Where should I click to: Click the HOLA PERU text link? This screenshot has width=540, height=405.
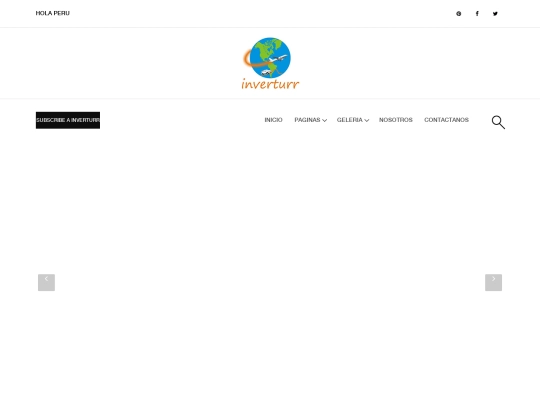pos(53,13)
